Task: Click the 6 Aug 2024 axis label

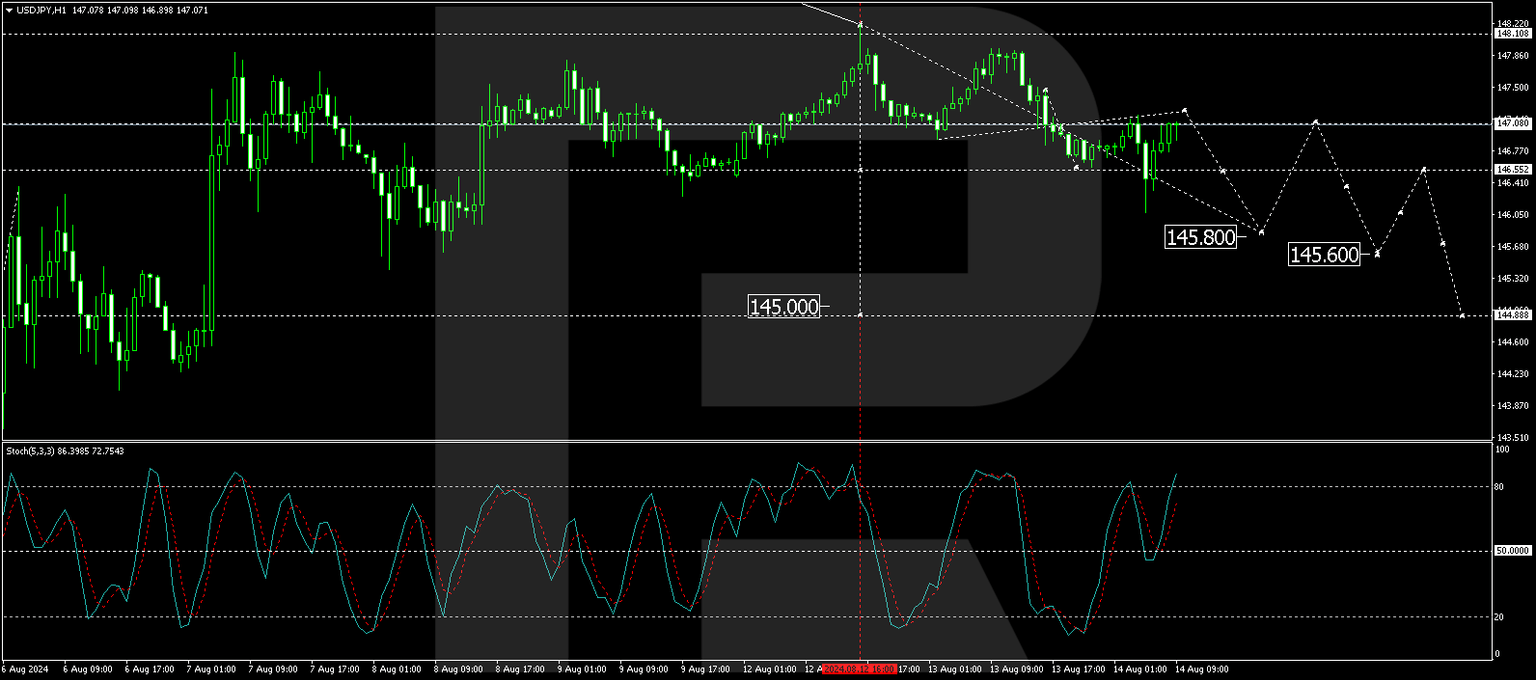Action: [x=26, y=669]
